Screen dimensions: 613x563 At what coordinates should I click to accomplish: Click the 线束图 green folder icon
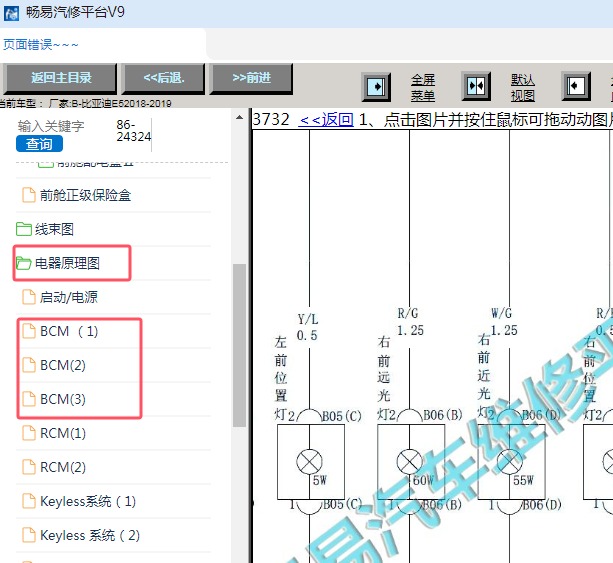(x=24, y=229)
